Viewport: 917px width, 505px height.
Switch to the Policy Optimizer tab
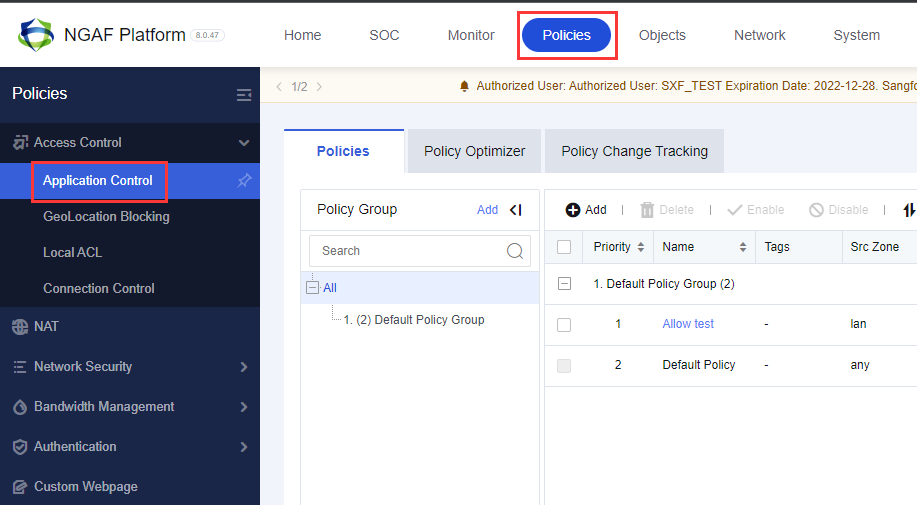coord(474,151)
